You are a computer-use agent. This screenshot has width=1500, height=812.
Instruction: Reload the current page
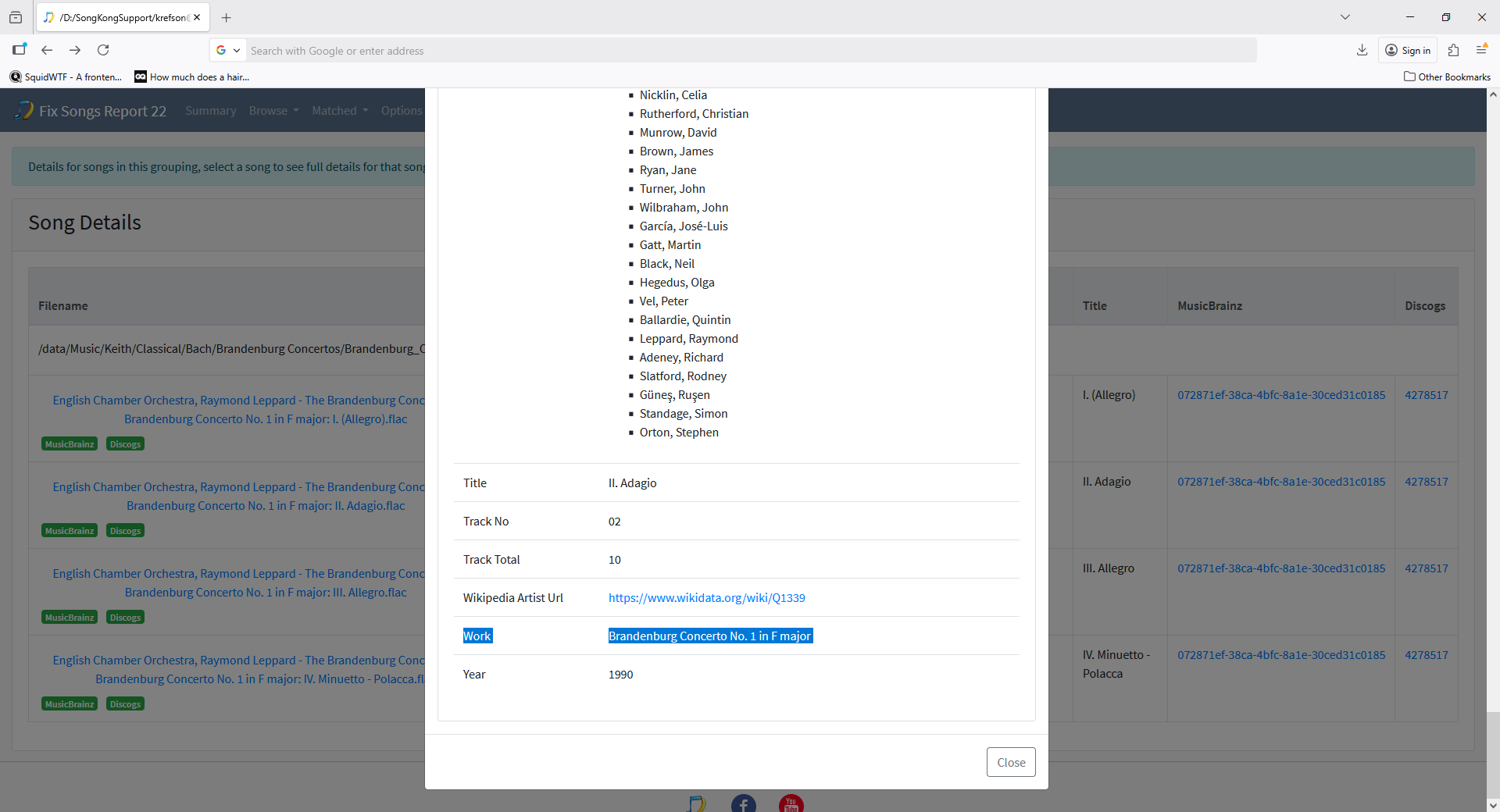103,50
